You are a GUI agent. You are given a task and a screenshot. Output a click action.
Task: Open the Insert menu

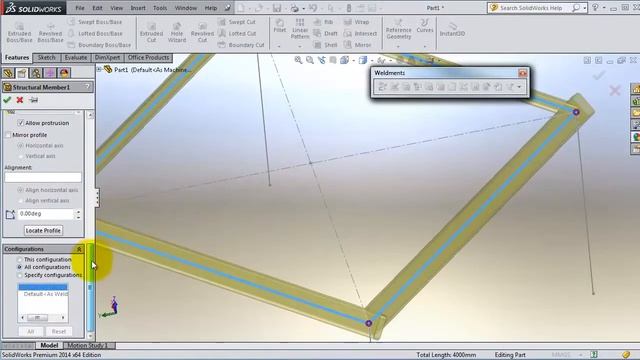point(138,8)
